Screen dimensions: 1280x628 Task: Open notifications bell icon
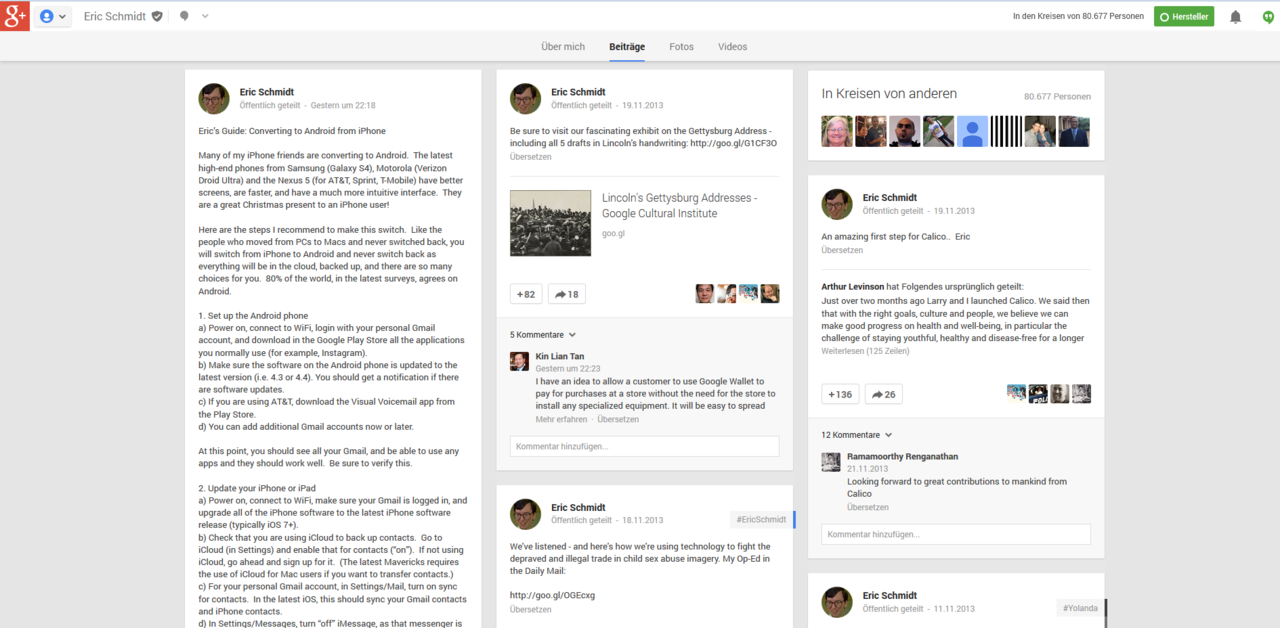coord(1235,17)
